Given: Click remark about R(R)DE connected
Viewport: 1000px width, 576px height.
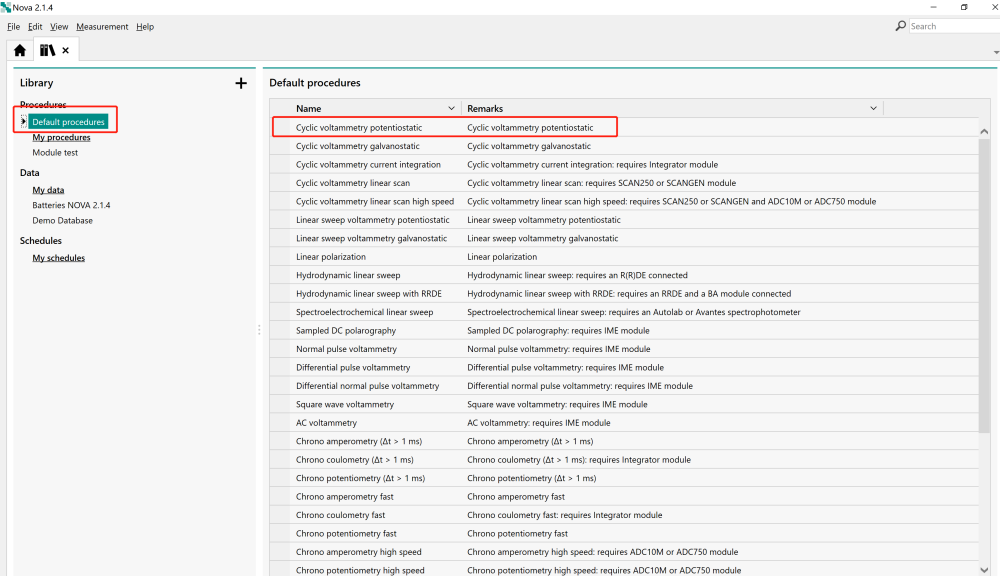Looking at the screenshot, I should (577, 276).
